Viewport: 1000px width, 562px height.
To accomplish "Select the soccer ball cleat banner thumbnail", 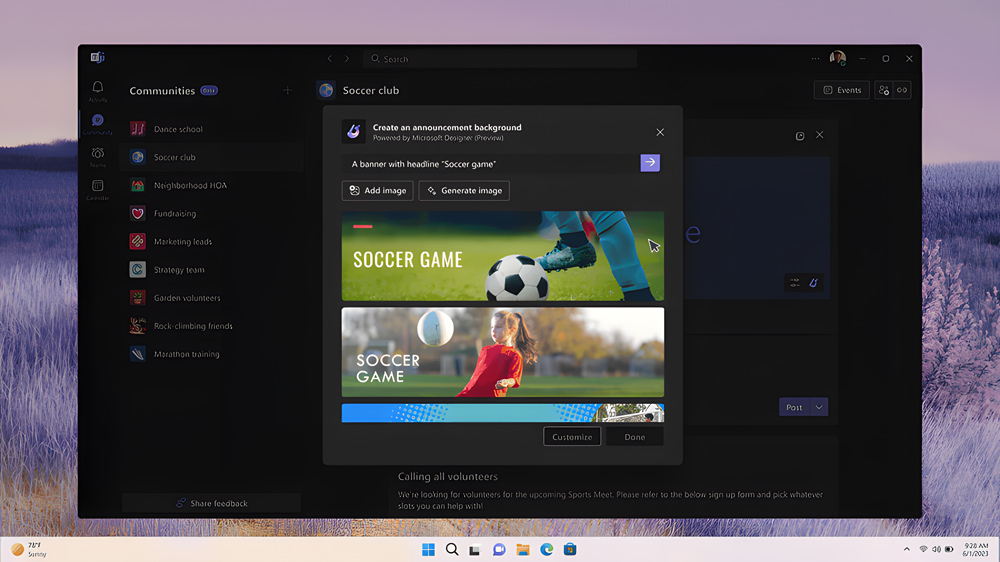I will pyautogui.click(x=503, y=256).
